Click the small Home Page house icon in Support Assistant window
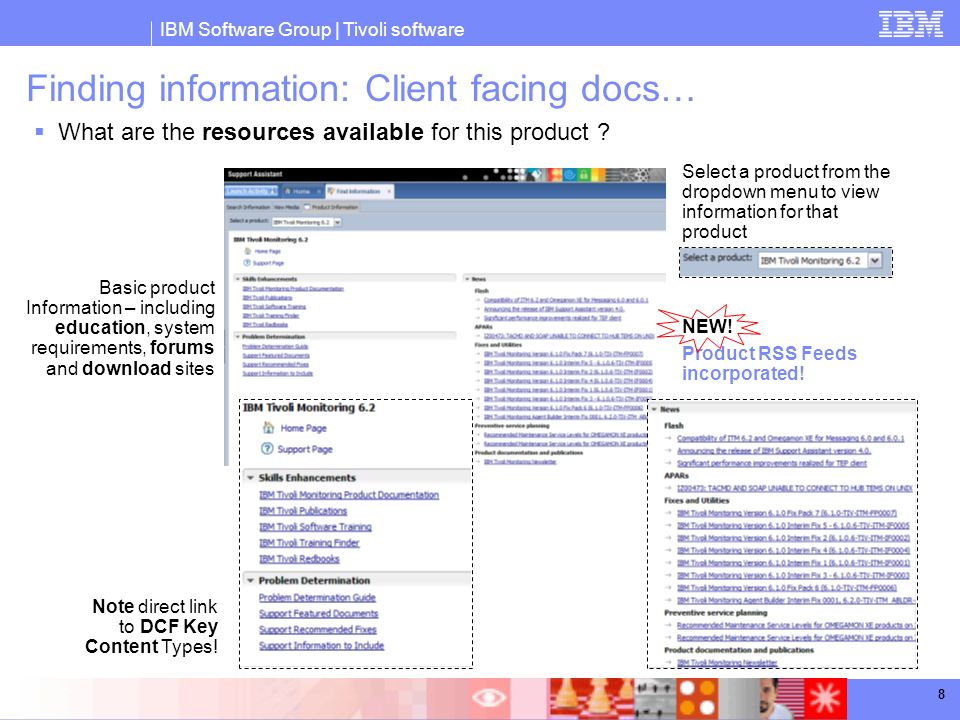Screen dimensions: 960x720 click(x=247, y=251)
